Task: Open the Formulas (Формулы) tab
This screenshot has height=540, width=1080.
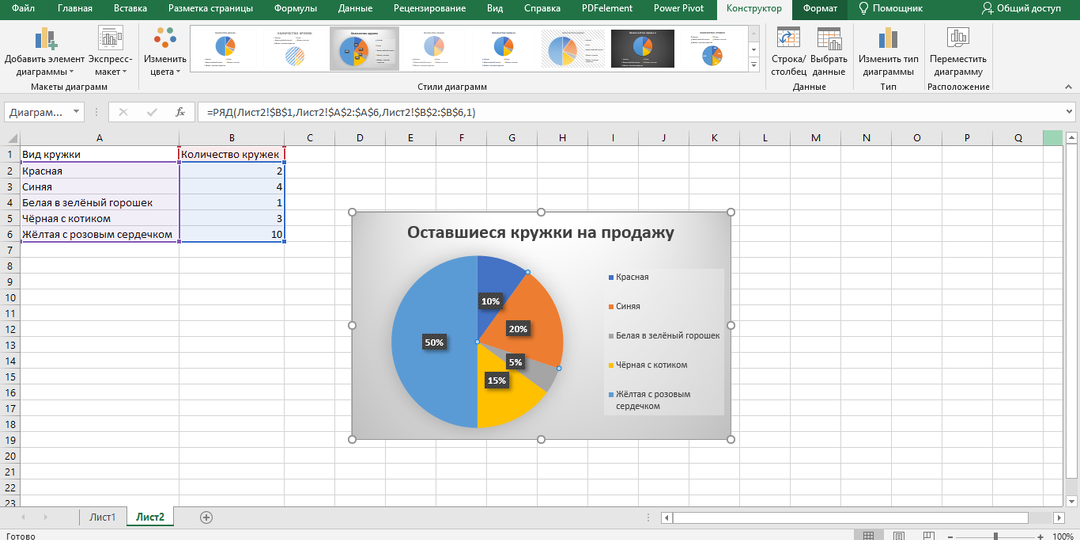Action: point(295,9)
